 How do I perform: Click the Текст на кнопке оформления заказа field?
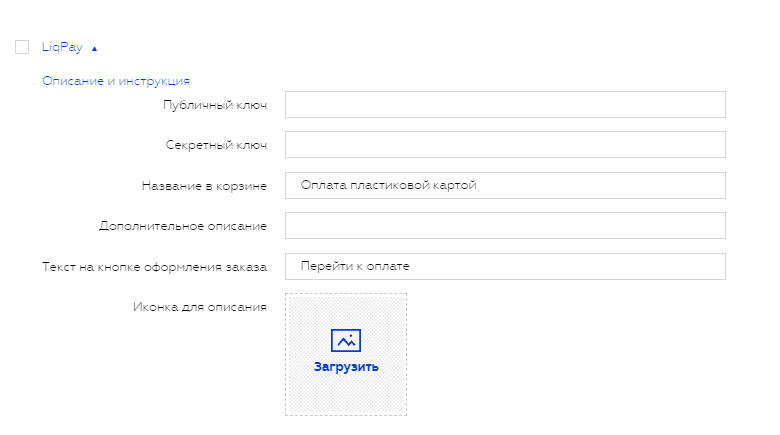coord(505,266)
